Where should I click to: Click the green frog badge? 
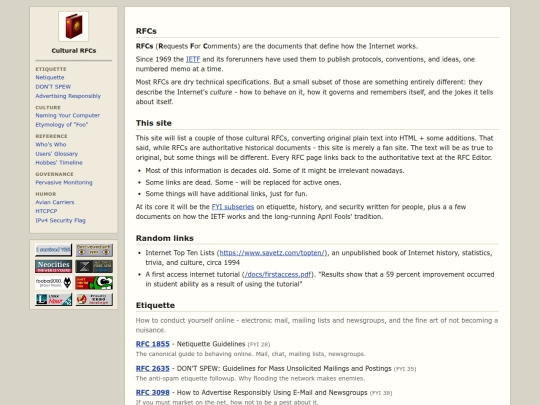[94, 283]
